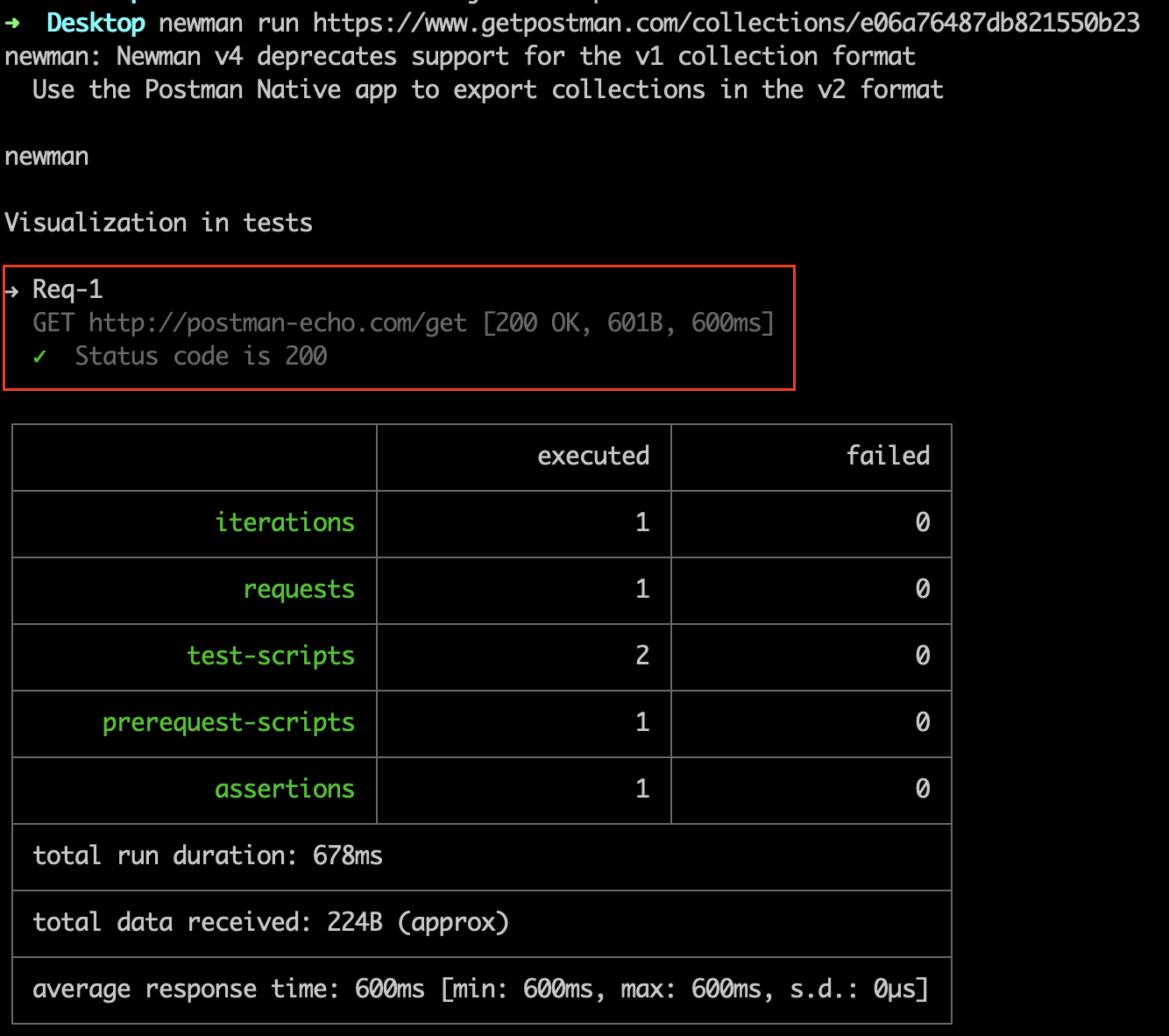Click the total run duration row
The width and height of the screenshot is (1169, 1036).
point(207,856)
